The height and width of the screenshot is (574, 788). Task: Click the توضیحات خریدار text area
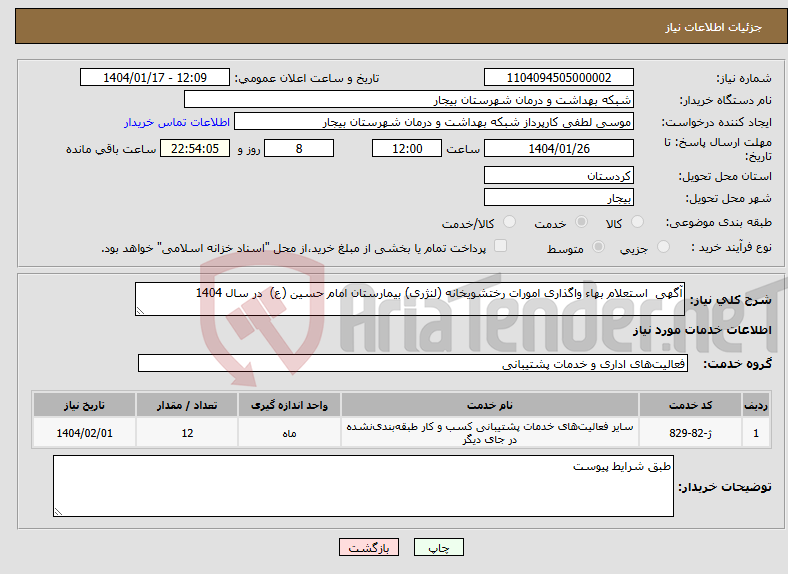coord(363,486)
